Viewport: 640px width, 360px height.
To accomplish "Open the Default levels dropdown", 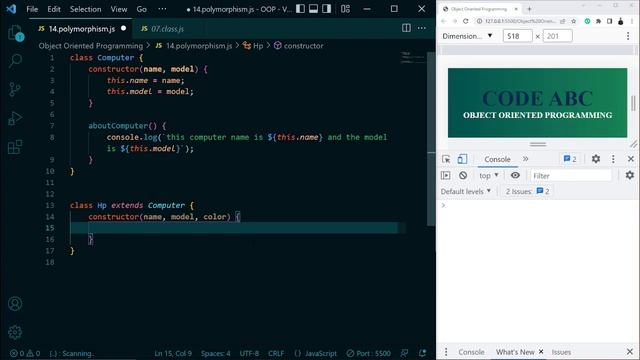I will pos(465,191).
